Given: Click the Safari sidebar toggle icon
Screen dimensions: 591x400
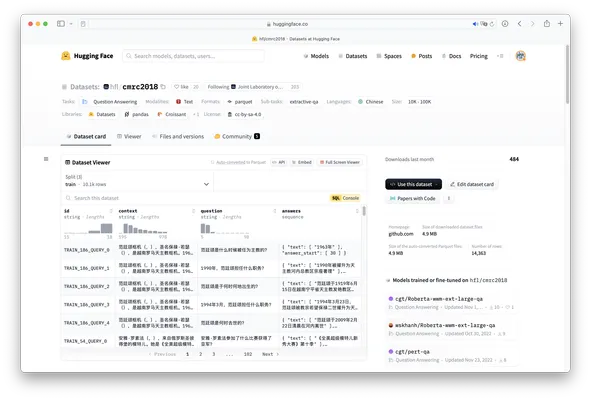Looking at the screenshot, I should tap(61, 23).
